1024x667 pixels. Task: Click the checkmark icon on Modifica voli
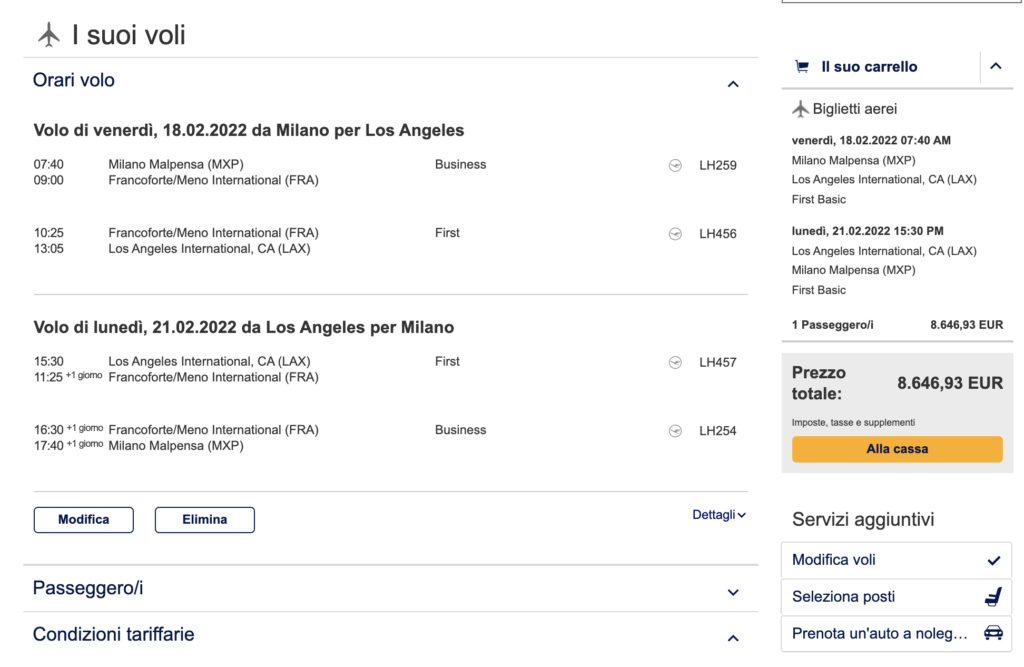[994, 561]
